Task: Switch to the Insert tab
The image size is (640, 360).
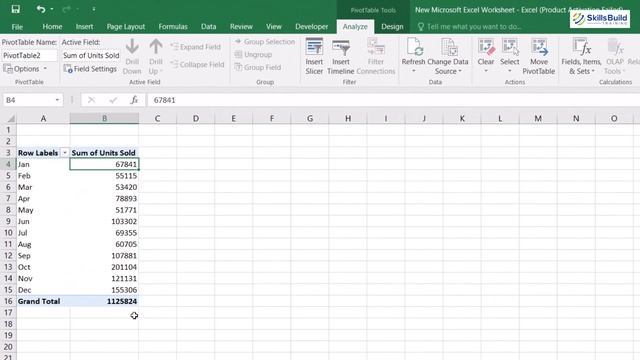Action: (x=84, y=27)
